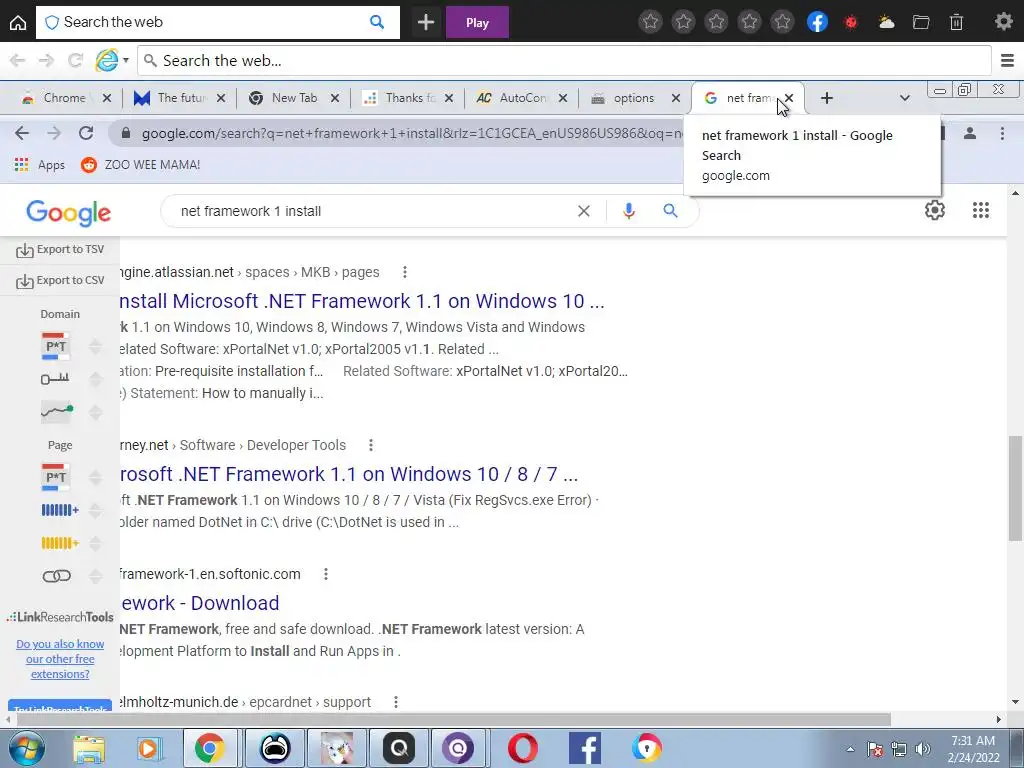This screenshot has height=768, width=1024.
Task: Search using the magnifier in the top search box
Action: coord(377,22)
